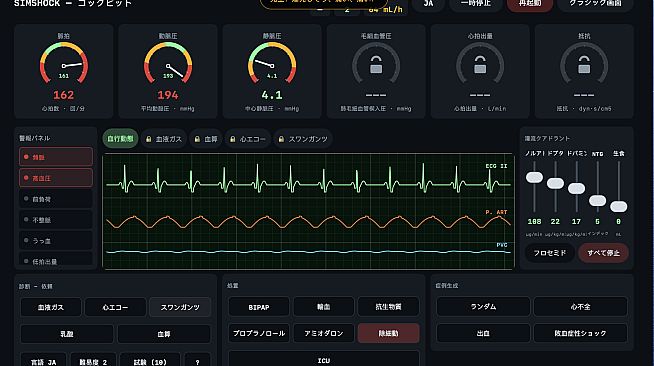This screenshot has height=366, width=654.
Task: Click the ICU button
Action: pyautogui.click(x=324, y=359)
